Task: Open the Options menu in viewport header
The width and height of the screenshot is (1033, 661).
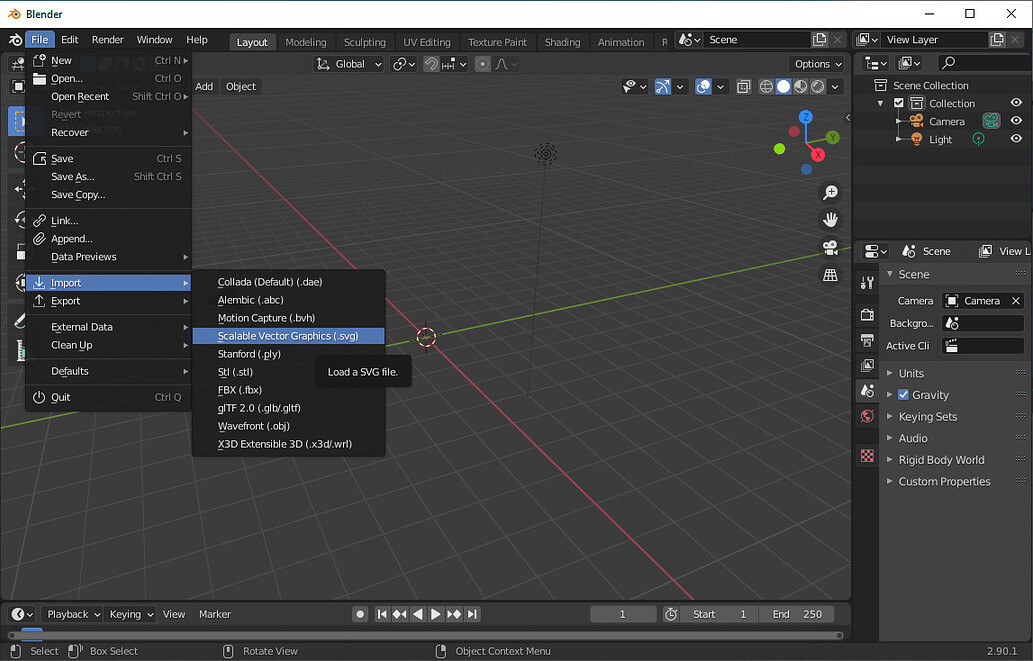Action: click(816, 63)
